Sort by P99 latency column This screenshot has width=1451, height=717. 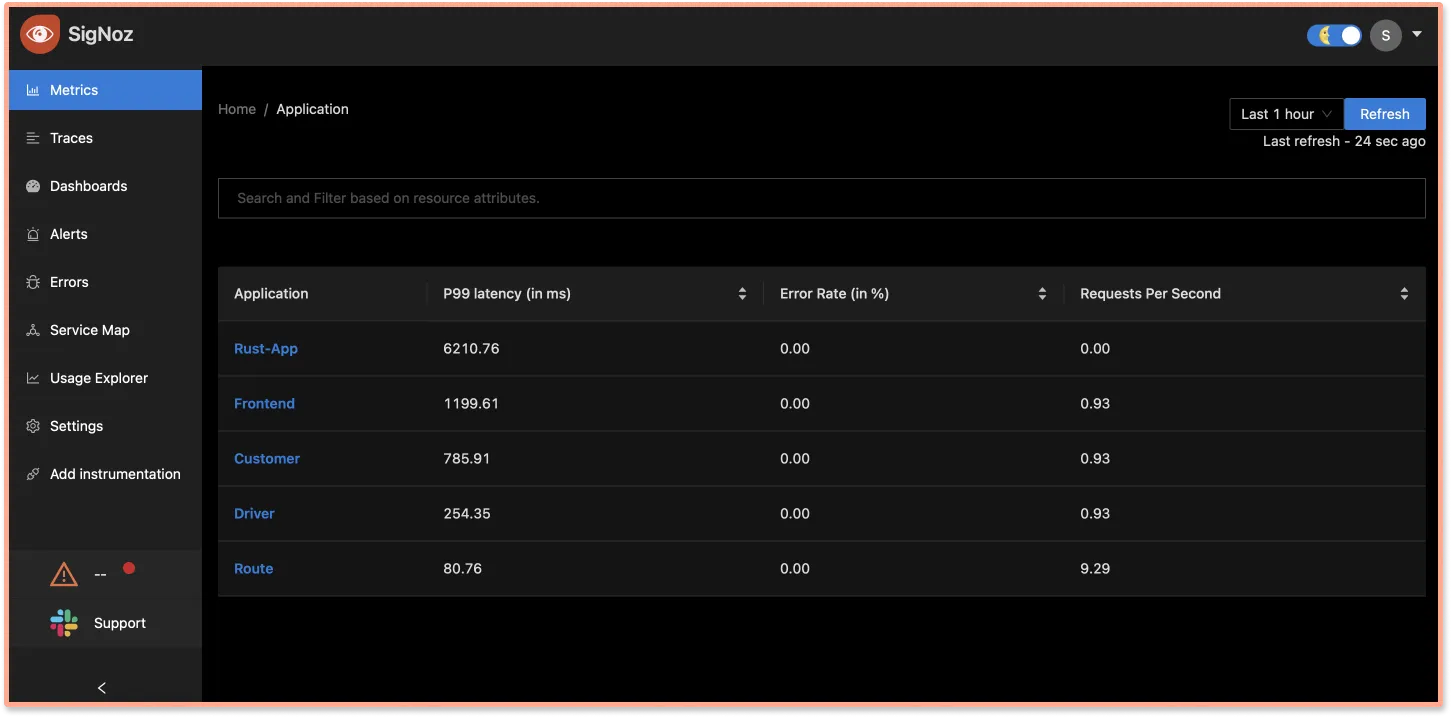point(742,294)
